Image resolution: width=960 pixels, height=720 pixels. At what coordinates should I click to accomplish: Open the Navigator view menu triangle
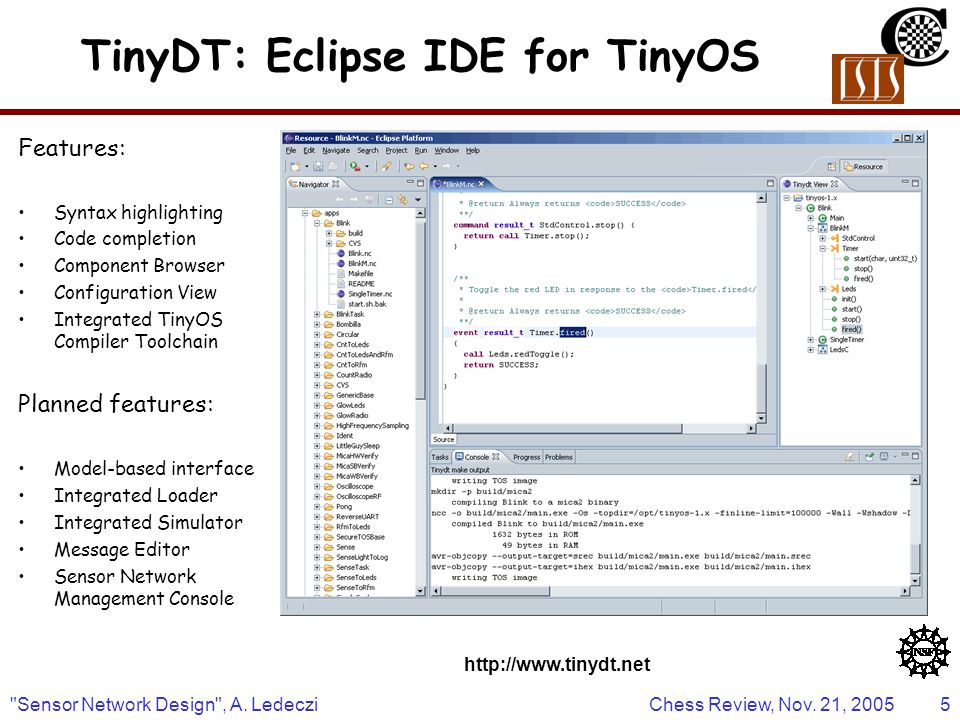(418, 200)
